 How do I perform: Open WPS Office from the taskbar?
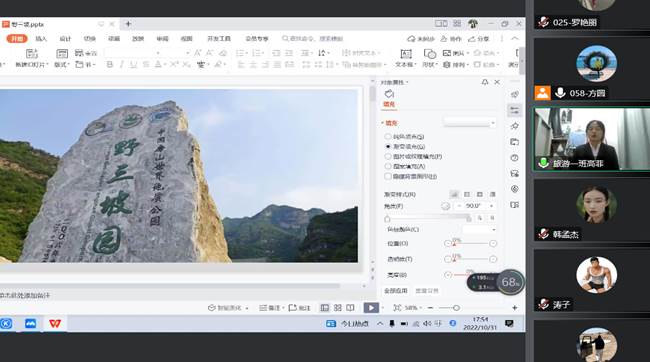(x=55, y=323)
